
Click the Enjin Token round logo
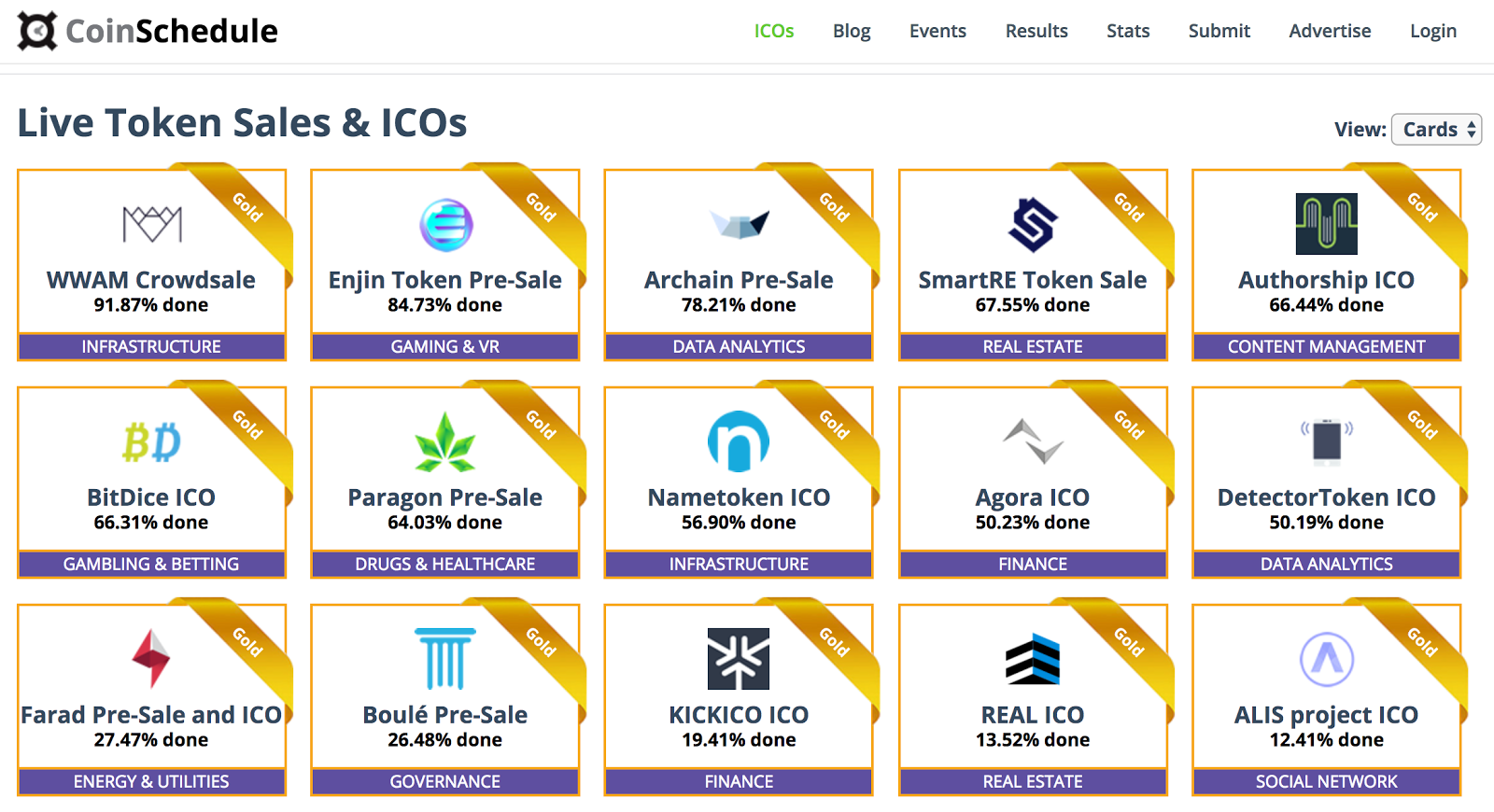pos(445,225)
